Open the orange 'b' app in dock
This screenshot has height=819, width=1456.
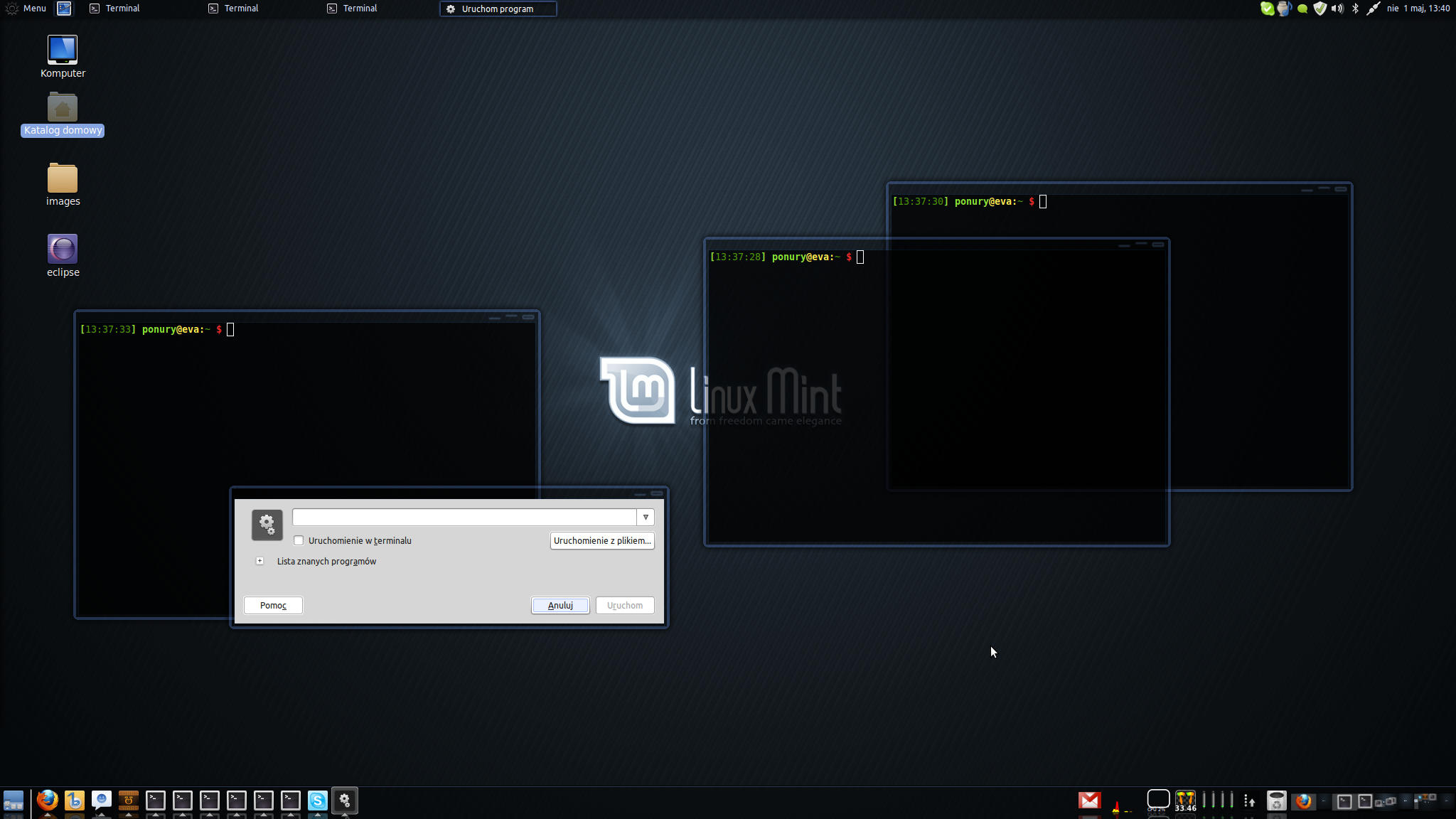point(75,801)
